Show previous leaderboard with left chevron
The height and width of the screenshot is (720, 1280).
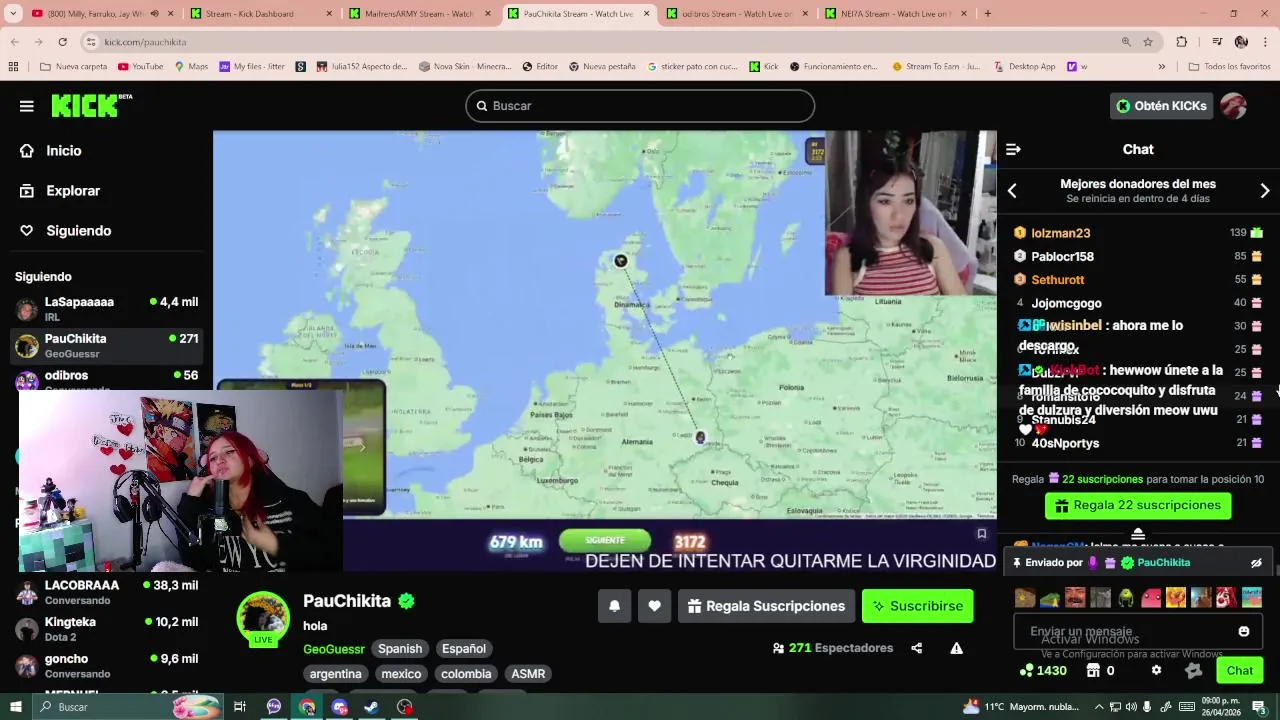click(1012, 191)
